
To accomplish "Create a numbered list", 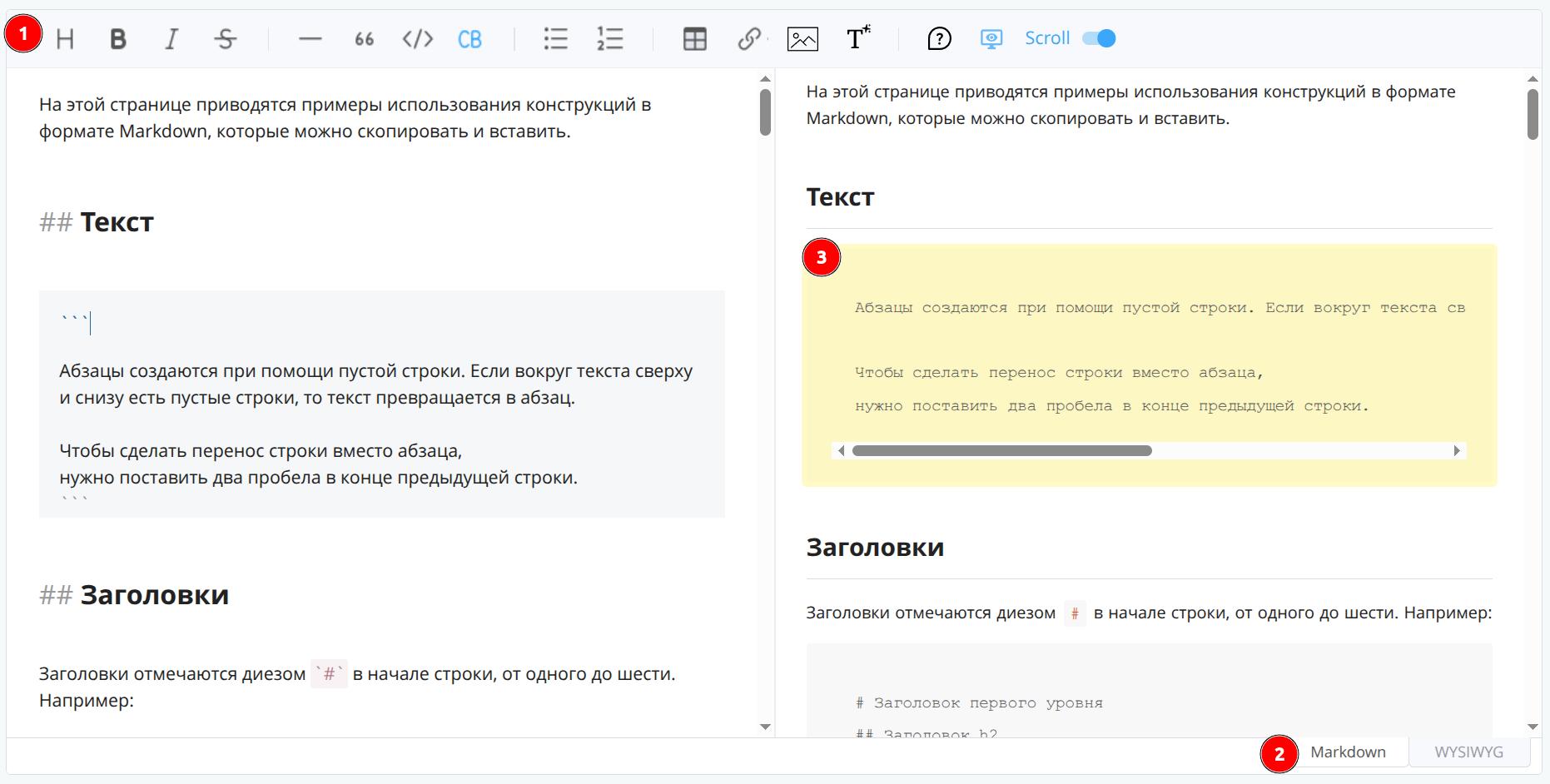I will (x=609, y=39).
